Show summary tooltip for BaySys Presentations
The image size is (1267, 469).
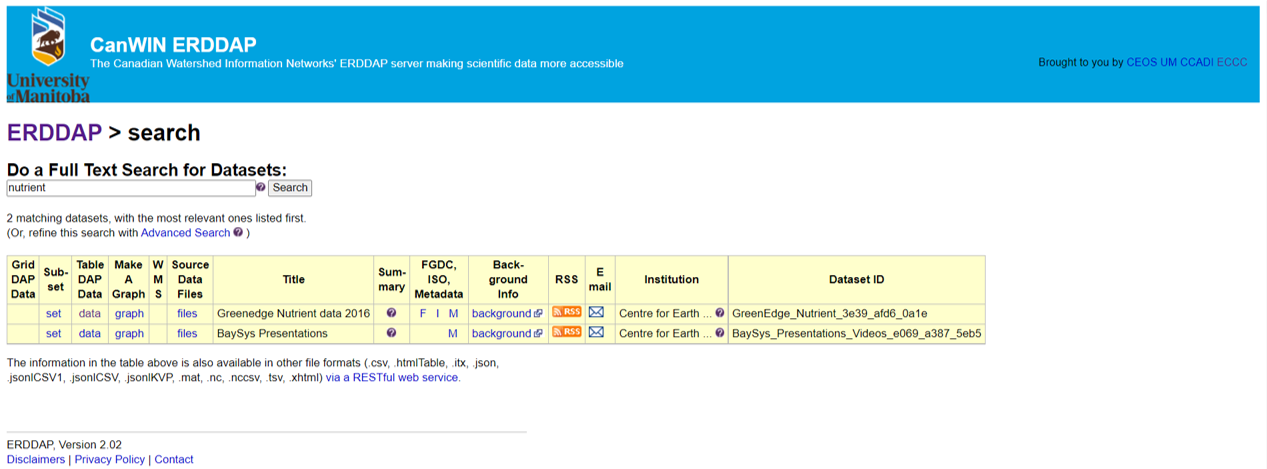[391, 333]
